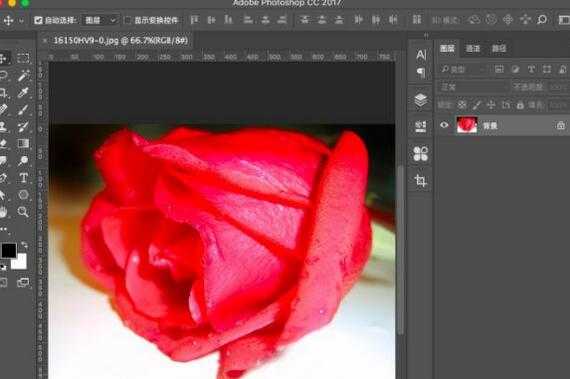This screenshot has width=570, height=379.
Task: Select the Brush tool
Action: point(23,109)
